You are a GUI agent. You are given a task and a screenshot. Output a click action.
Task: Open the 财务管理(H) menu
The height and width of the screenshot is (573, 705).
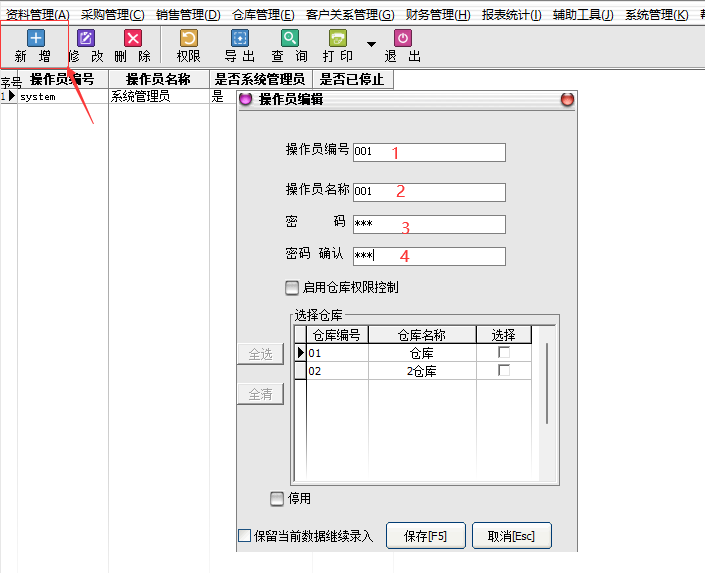click(438, 15)
